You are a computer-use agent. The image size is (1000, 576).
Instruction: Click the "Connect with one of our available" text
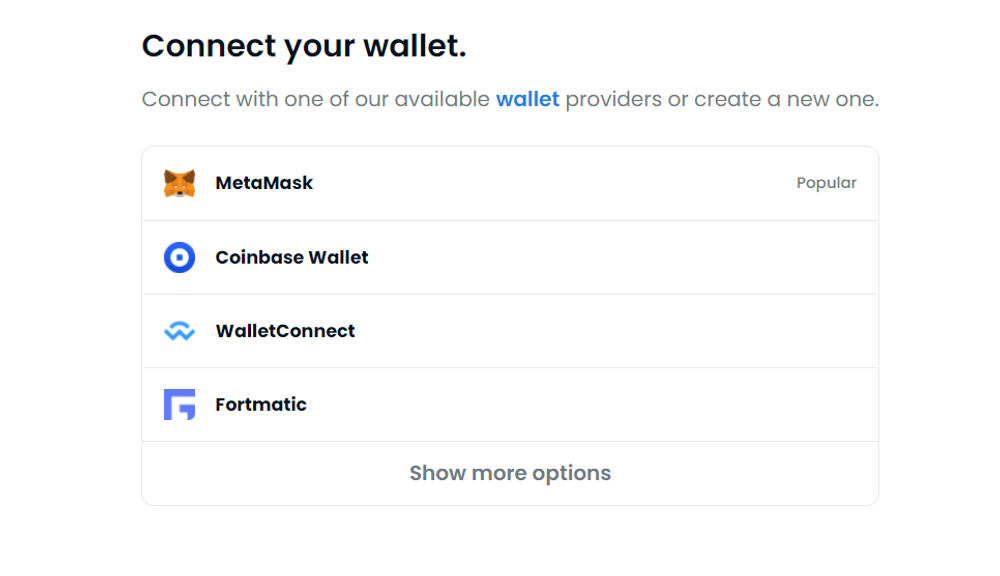pos(315,100)
